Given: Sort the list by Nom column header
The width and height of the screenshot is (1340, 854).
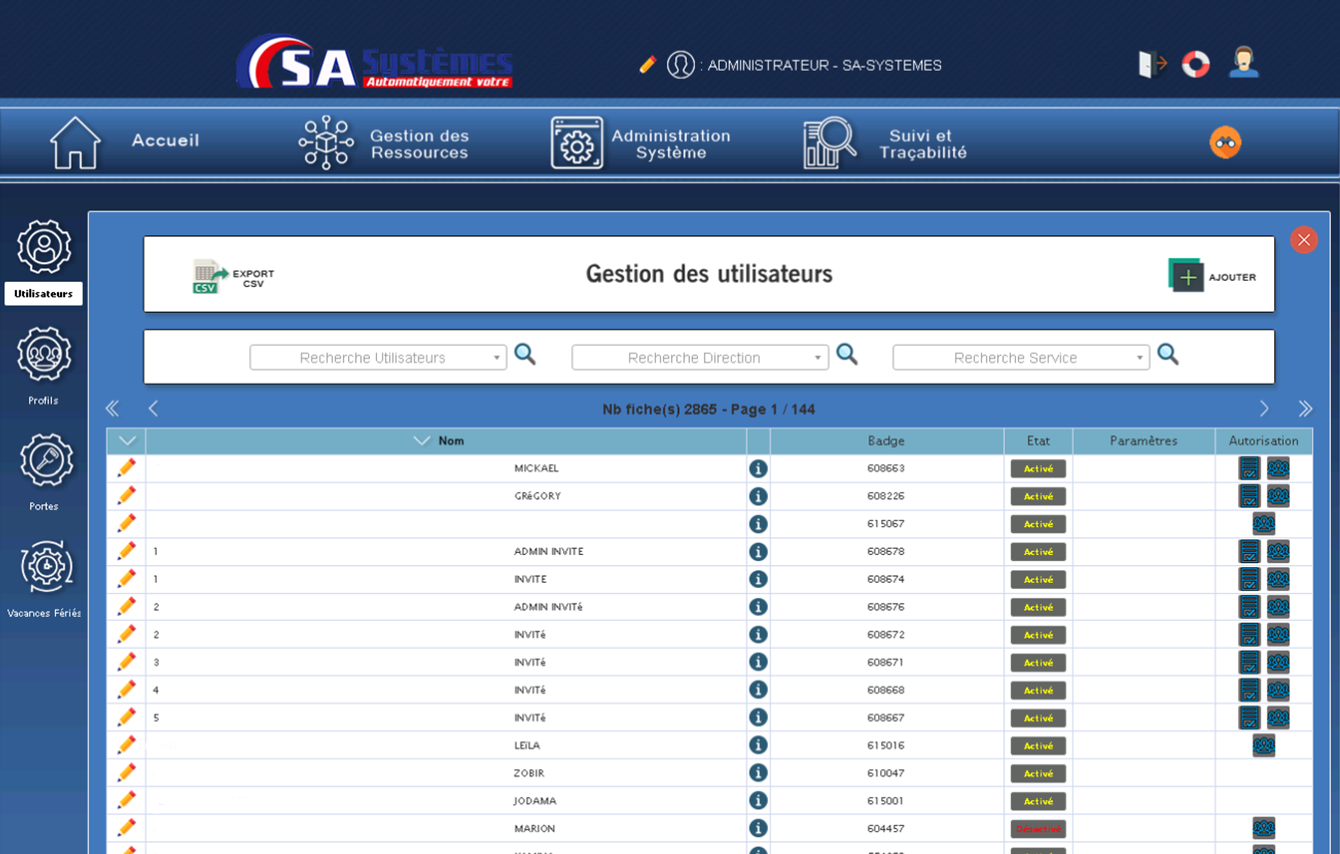Looking at the screenshot, I should (450, 441).
